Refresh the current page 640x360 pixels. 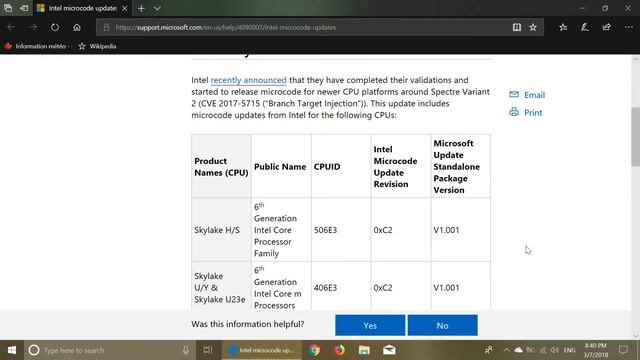point(55,27)
